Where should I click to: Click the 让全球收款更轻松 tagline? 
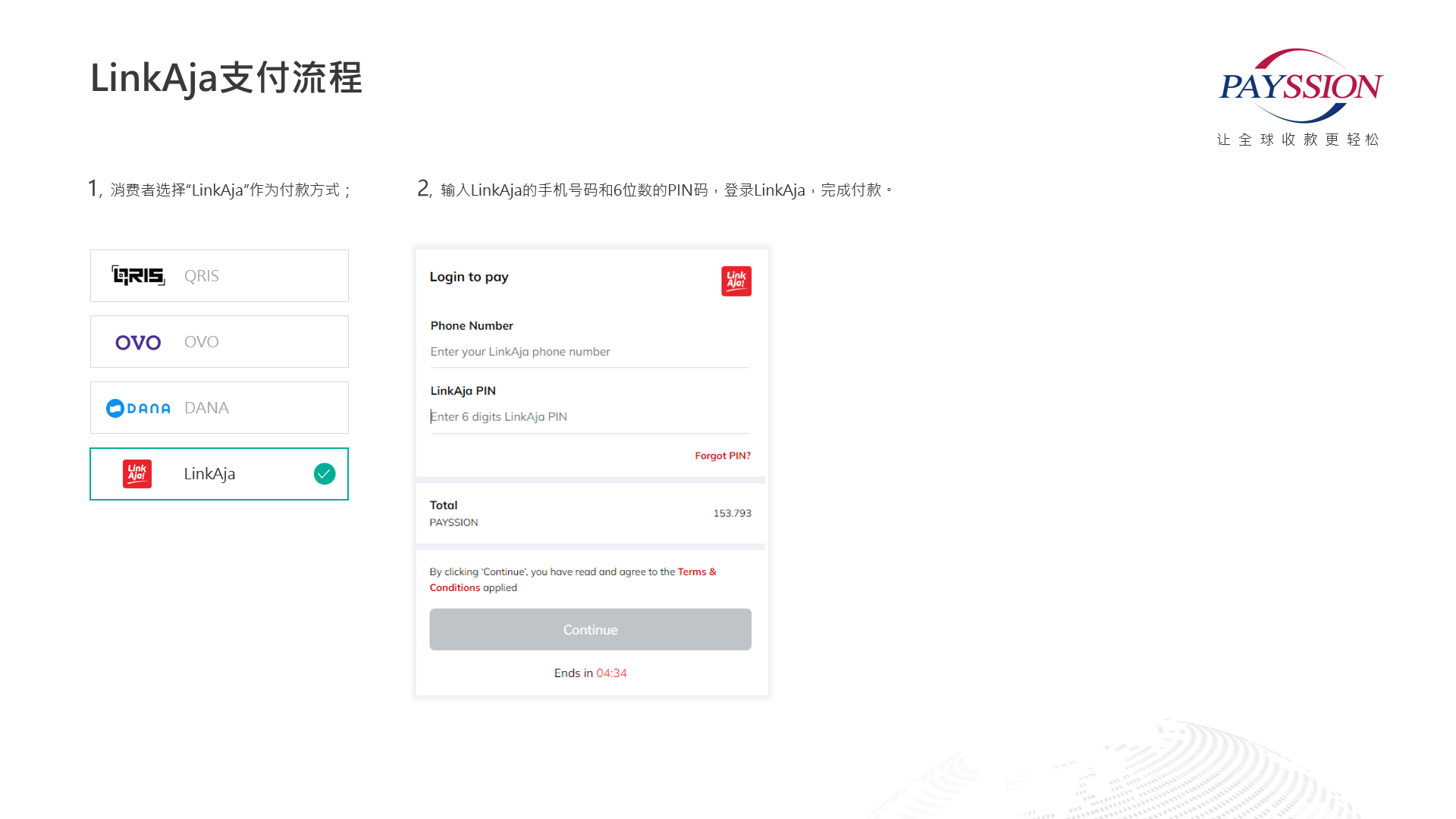pos(1298,140)
